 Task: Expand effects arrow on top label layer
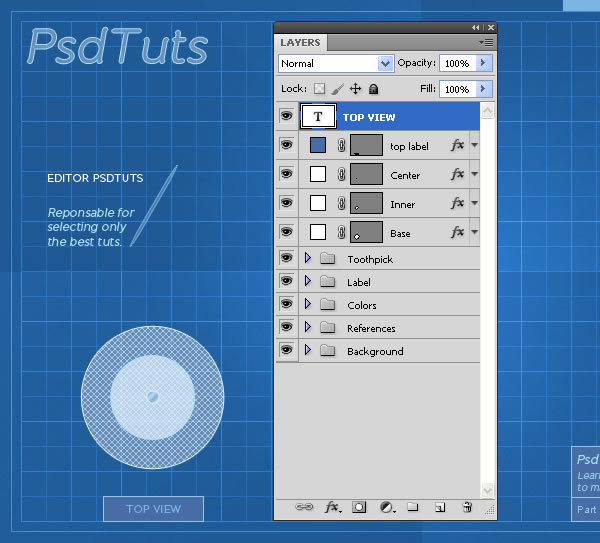point(474,145)
